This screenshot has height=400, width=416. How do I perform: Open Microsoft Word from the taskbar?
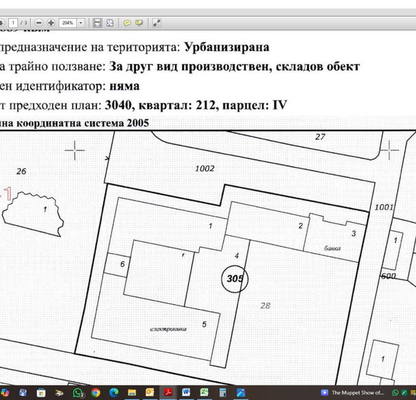(186, 393)
